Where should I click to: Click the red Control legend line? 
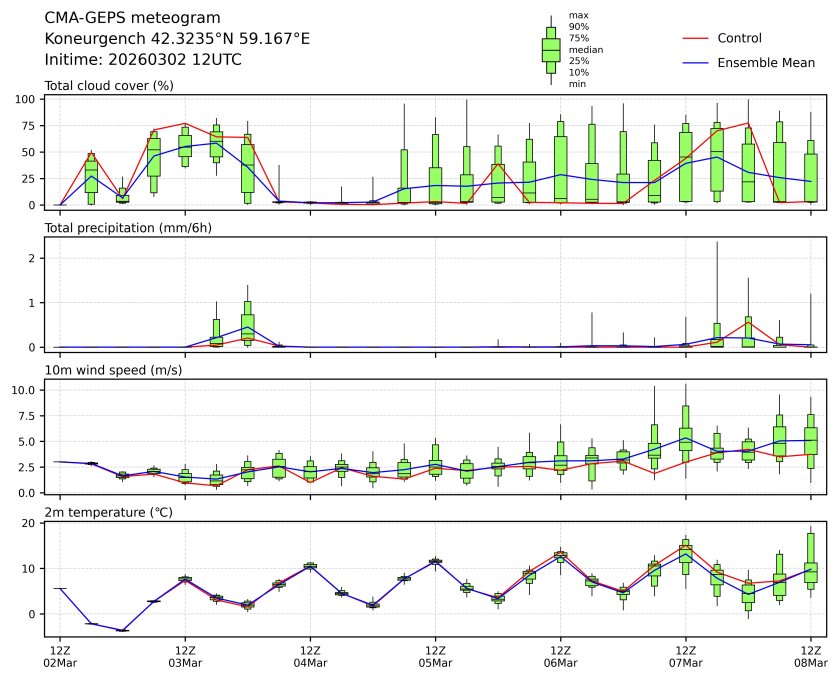click(696, 38)
